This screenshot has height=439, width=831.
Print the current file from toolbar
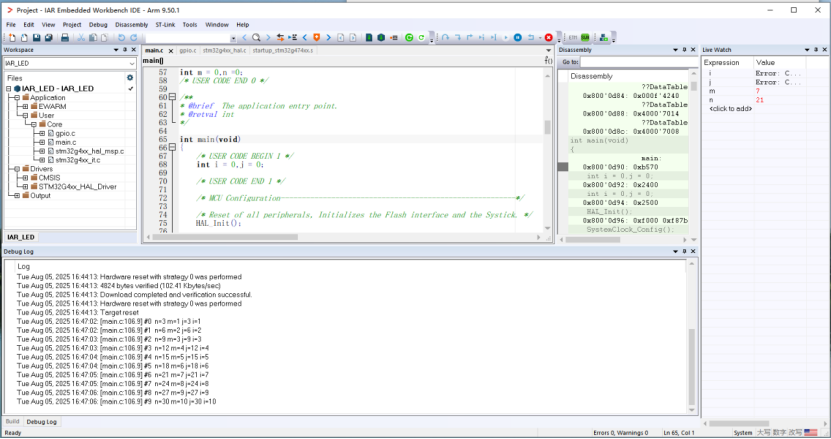65,38
